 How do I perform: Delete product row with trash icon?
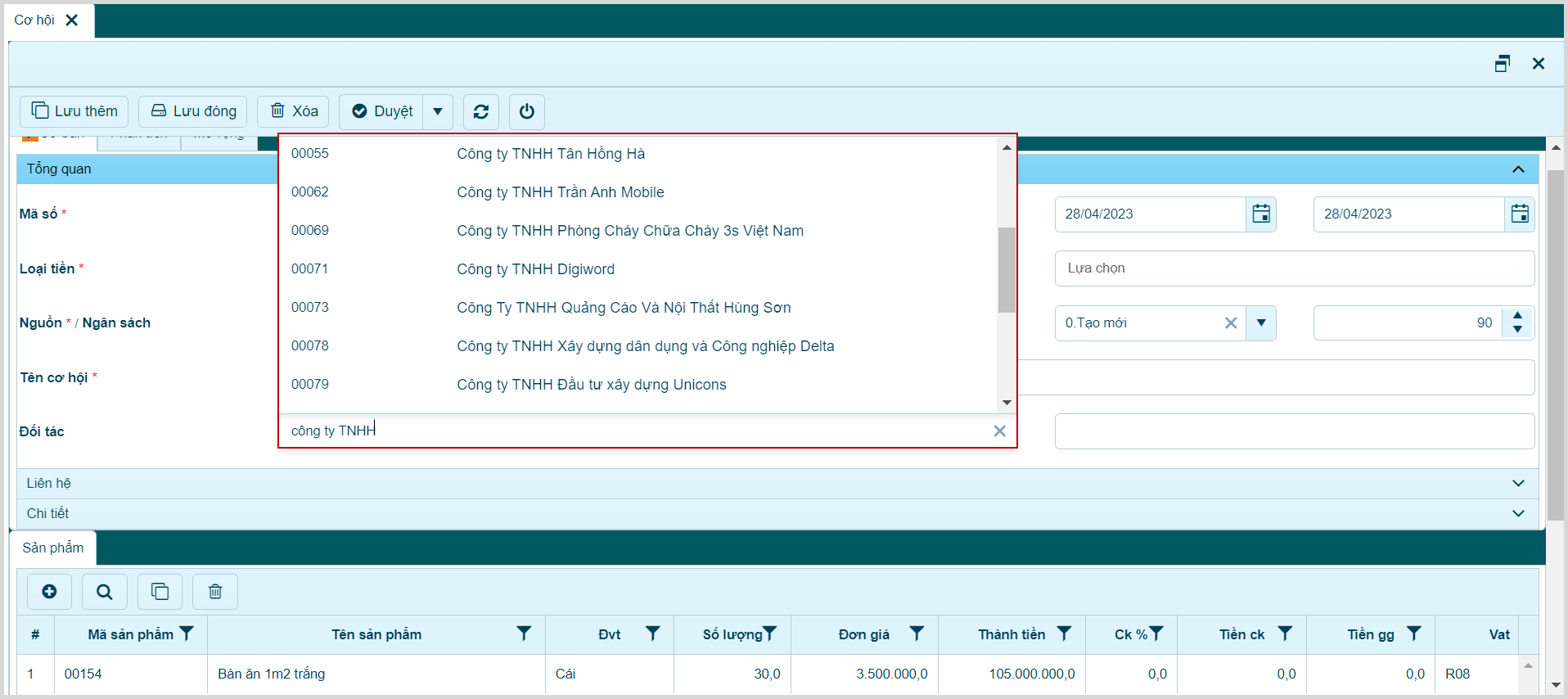(x=215, y=592)
